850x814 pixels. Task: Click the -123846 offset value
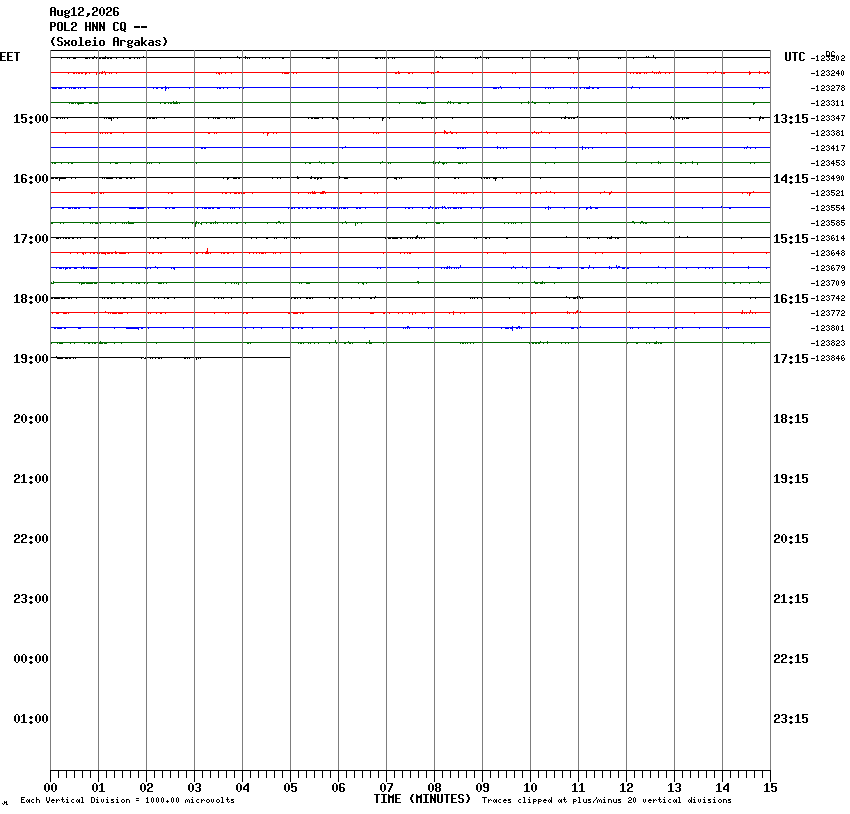pos(828,359)
